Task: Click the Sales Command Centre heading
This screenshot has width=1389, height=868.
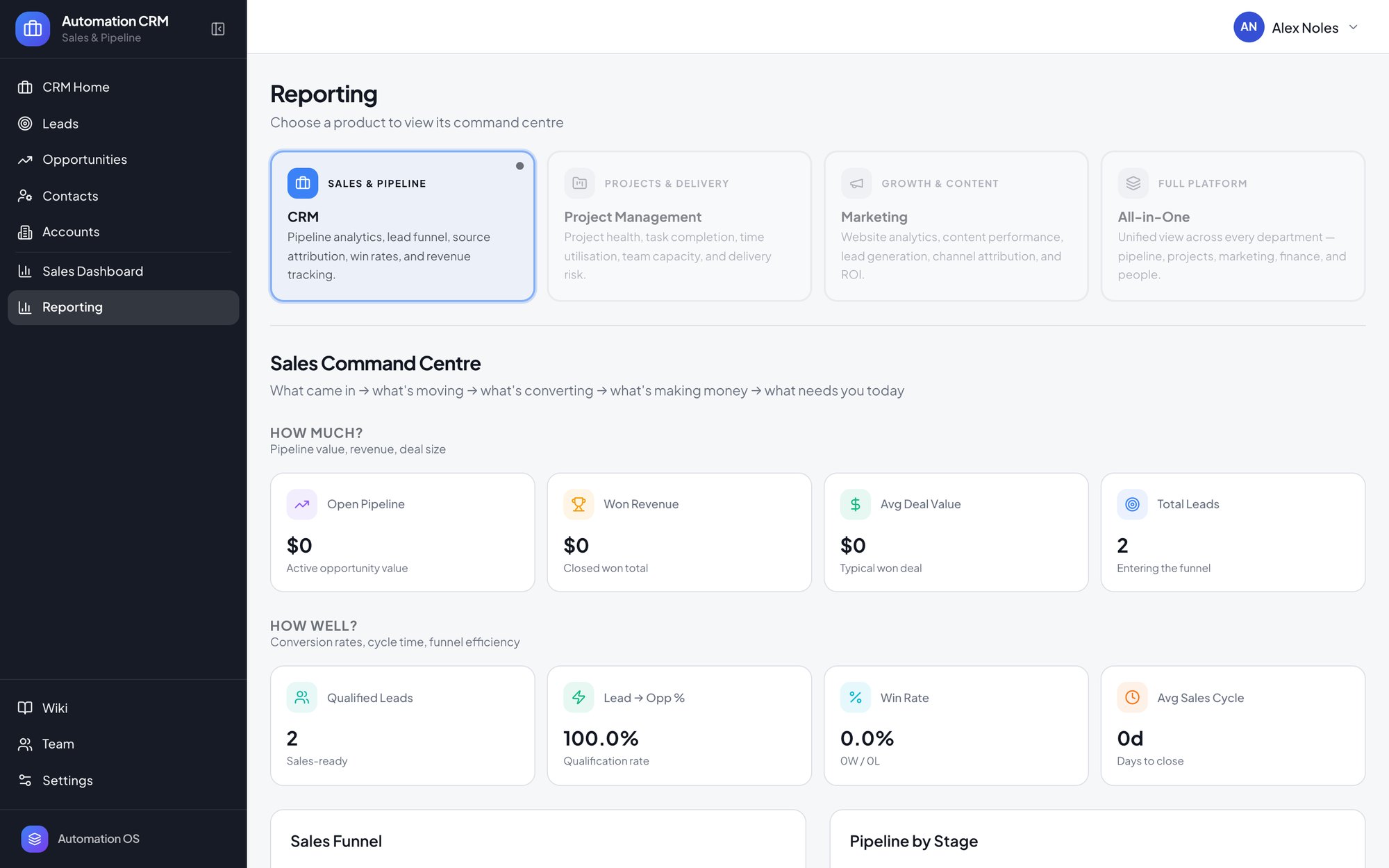Action: (375, 363)
